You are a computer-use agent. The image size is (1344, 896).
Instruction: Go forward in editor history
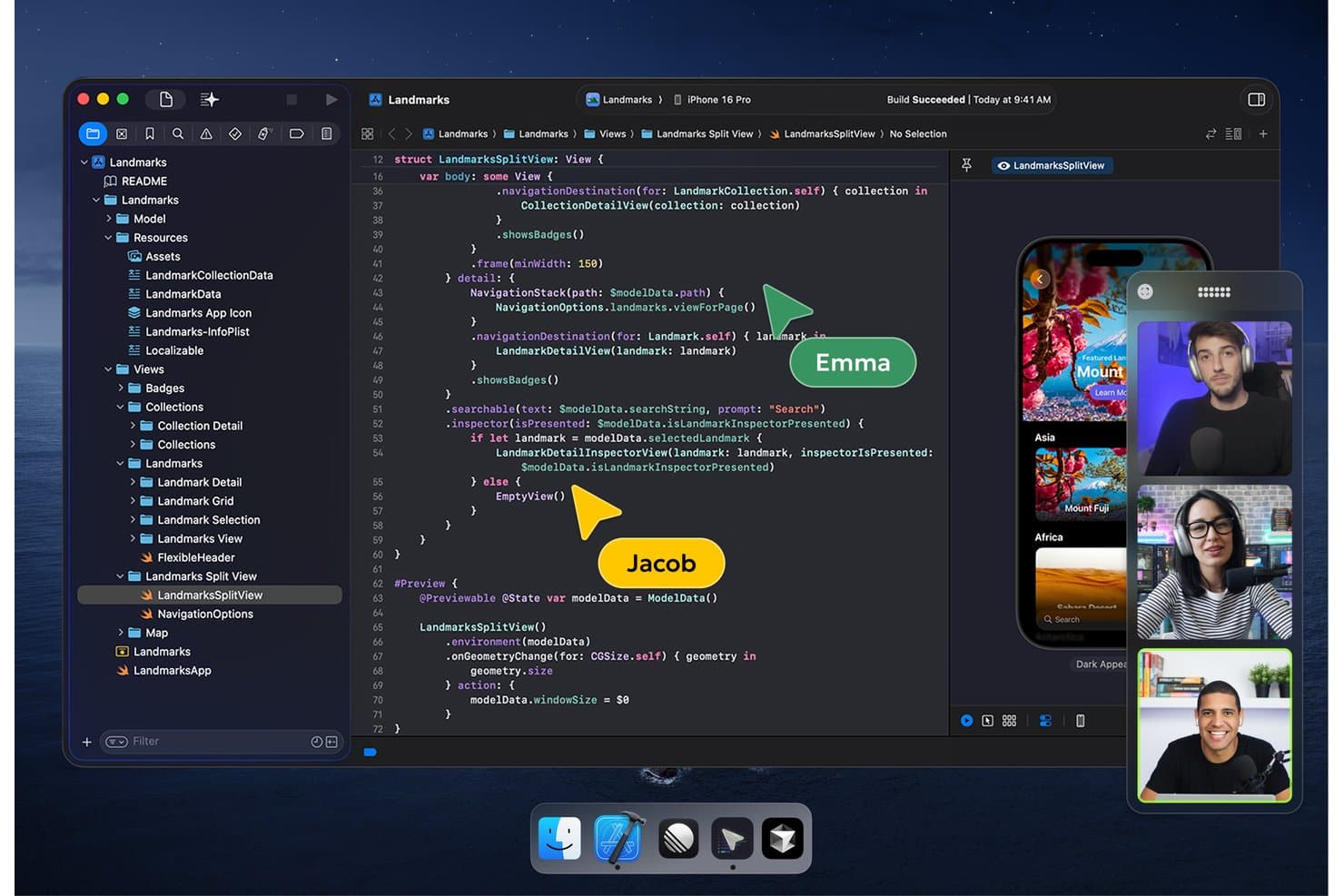(x=409, y=133)
